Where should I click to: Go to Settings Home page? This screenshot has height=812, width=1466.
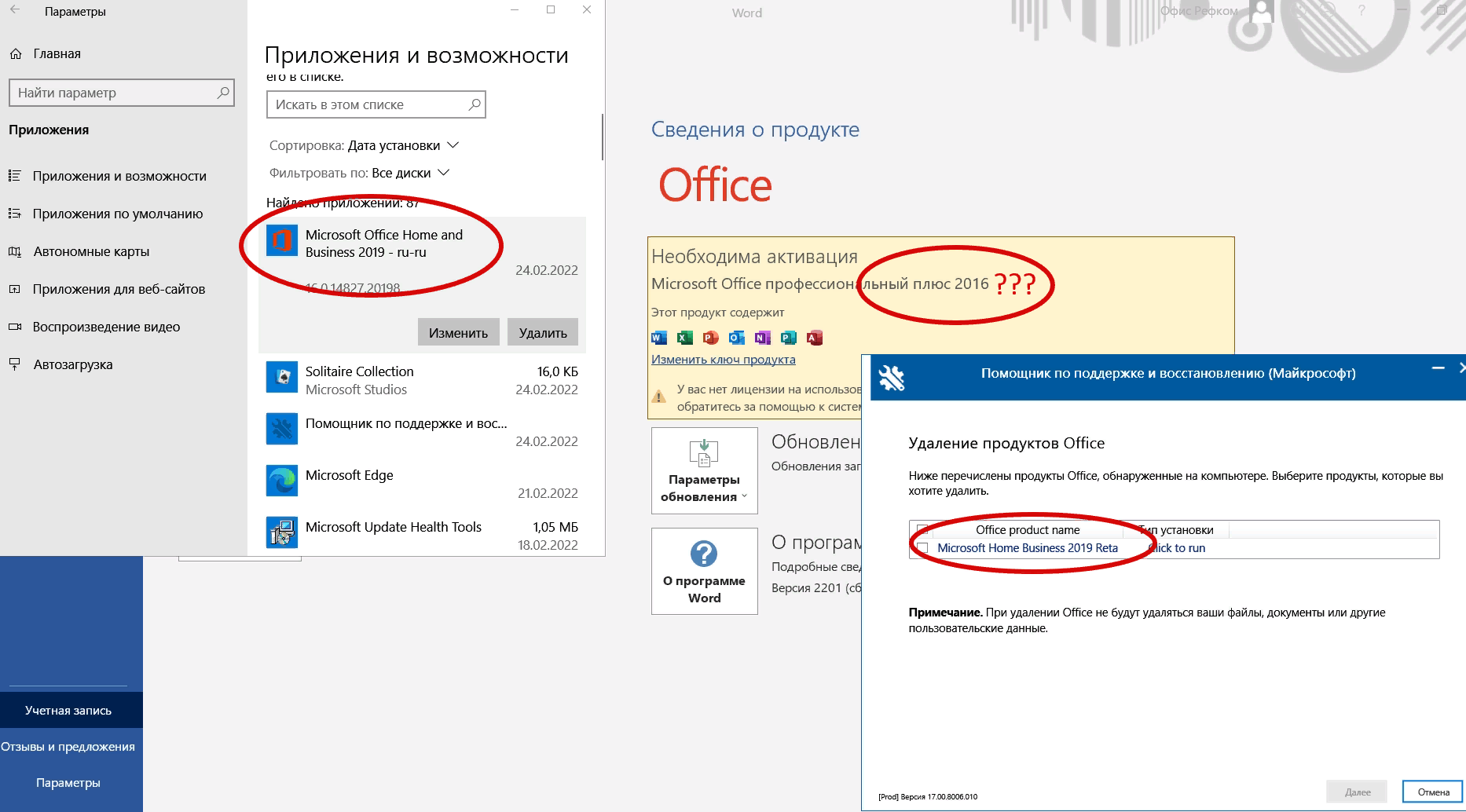pyautogui.click(x=57, y=53)
